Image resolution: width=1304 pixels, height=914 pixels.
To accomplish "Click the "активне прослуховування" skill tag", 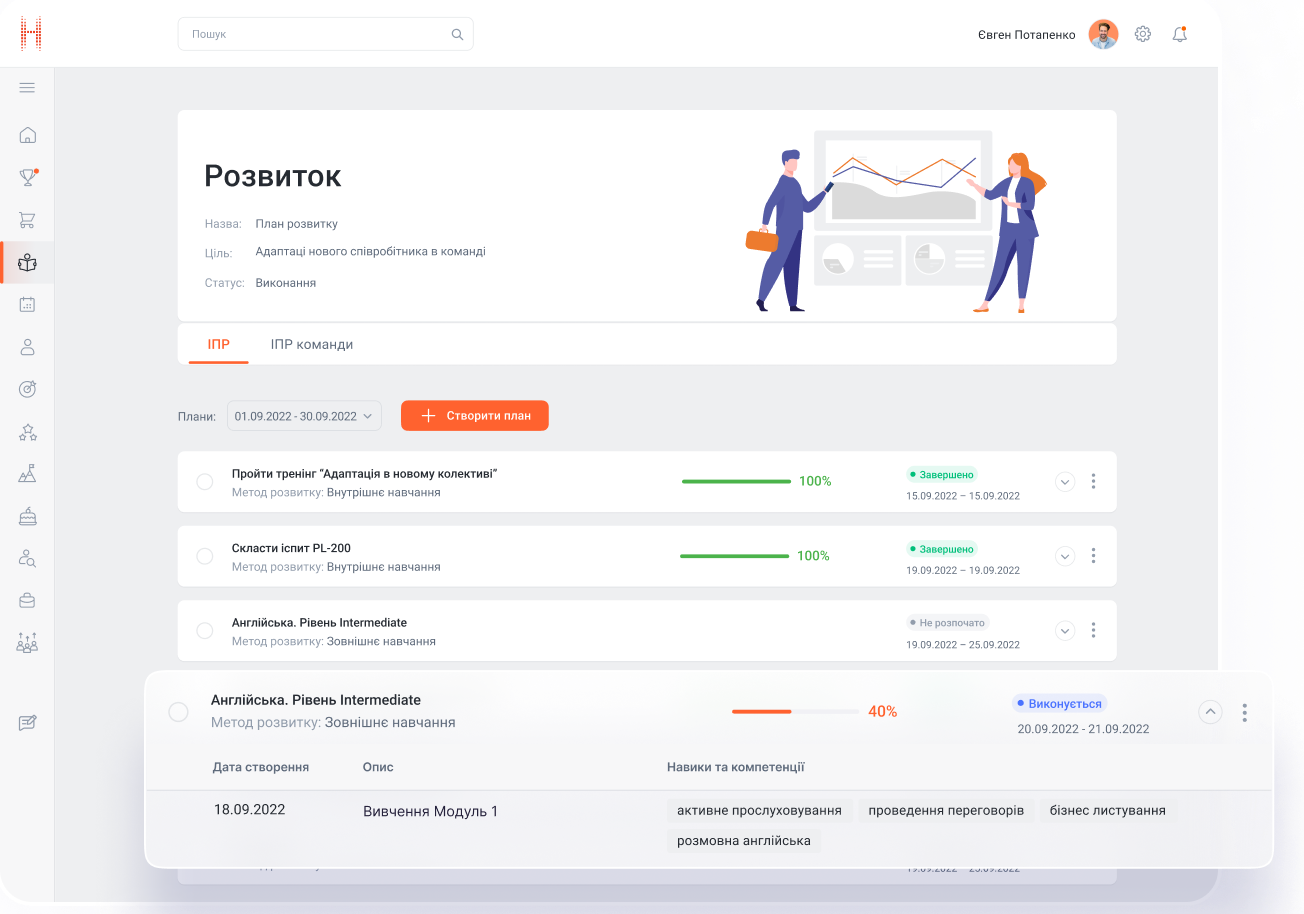I will point(759,810).
